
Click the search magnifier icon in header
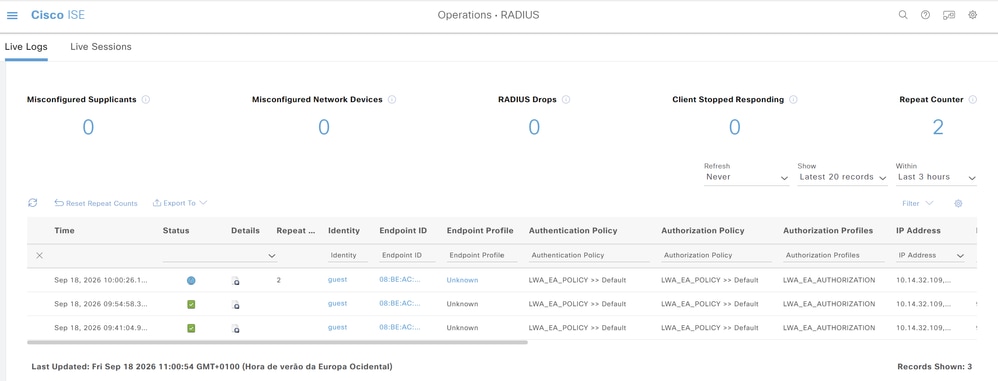coord(903,15)
